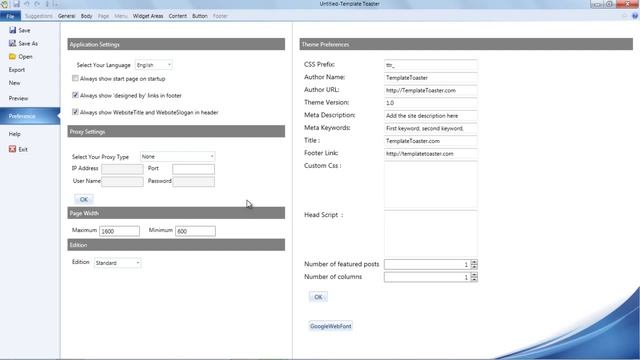The image size is (640, 360).
Task: Click the Save As disk icon
Action: click(12, 43)
